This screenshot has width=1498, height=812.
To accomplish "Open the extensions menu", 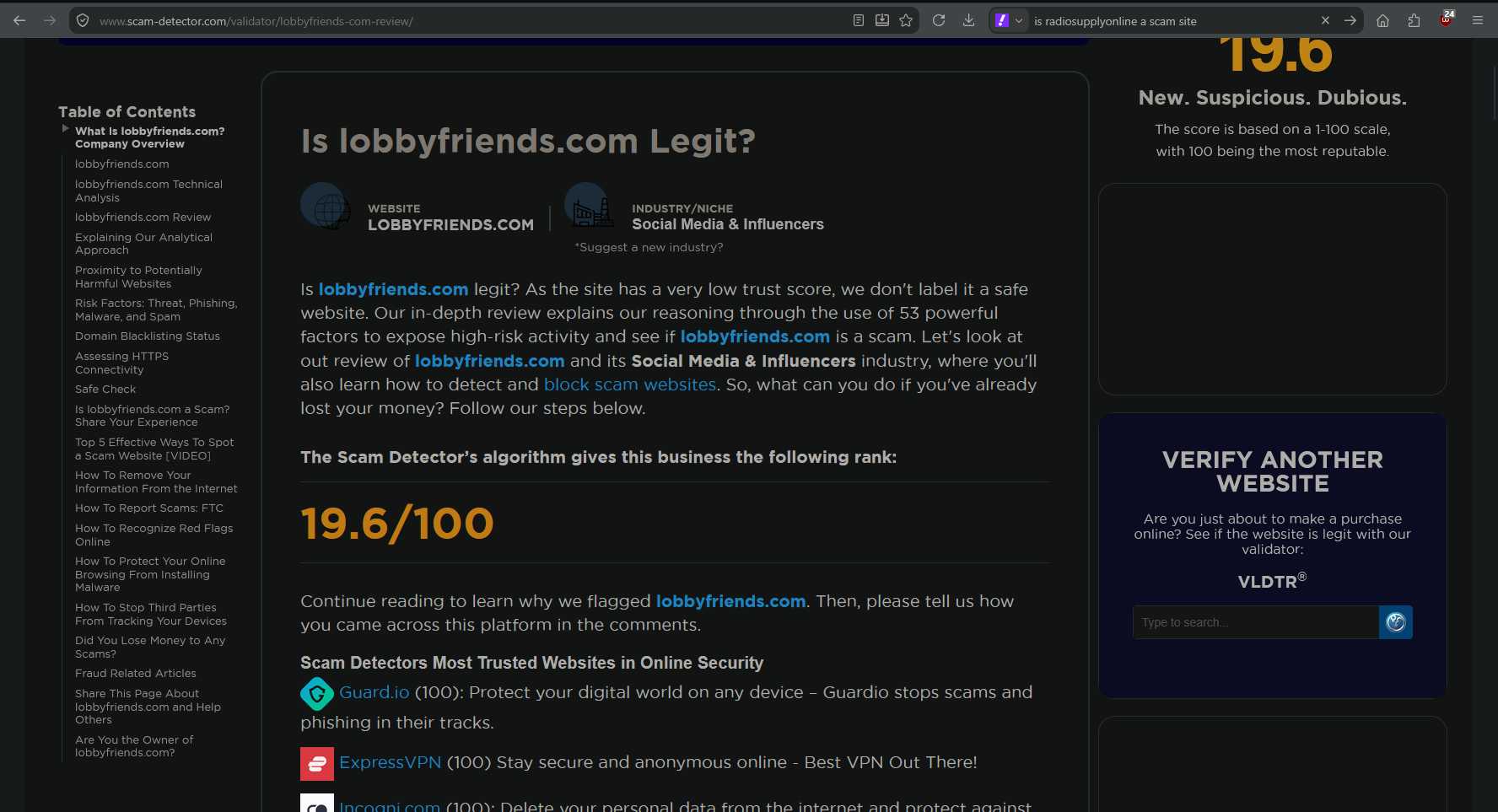I will [x=1414, y=20].
